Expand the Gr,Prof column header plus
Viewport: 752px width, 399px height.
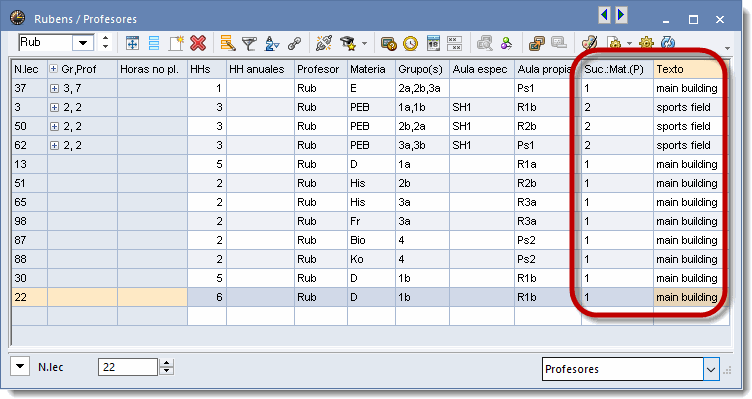pyautogui.click(x=54, y=69)
